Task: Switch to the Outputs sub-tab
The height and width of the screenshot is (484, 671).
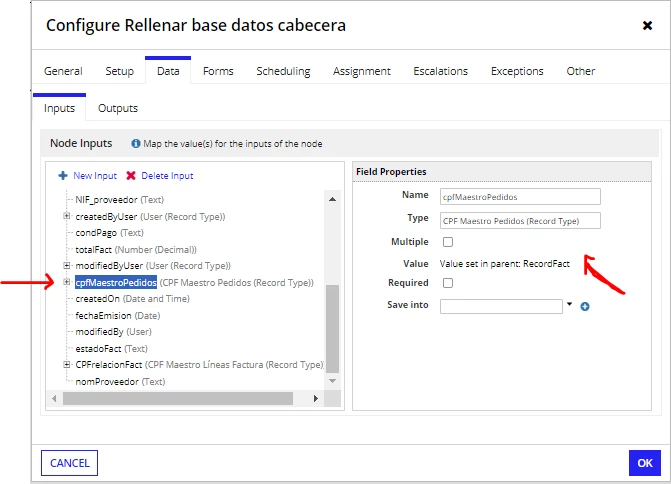Action: [x=118, y=108]
